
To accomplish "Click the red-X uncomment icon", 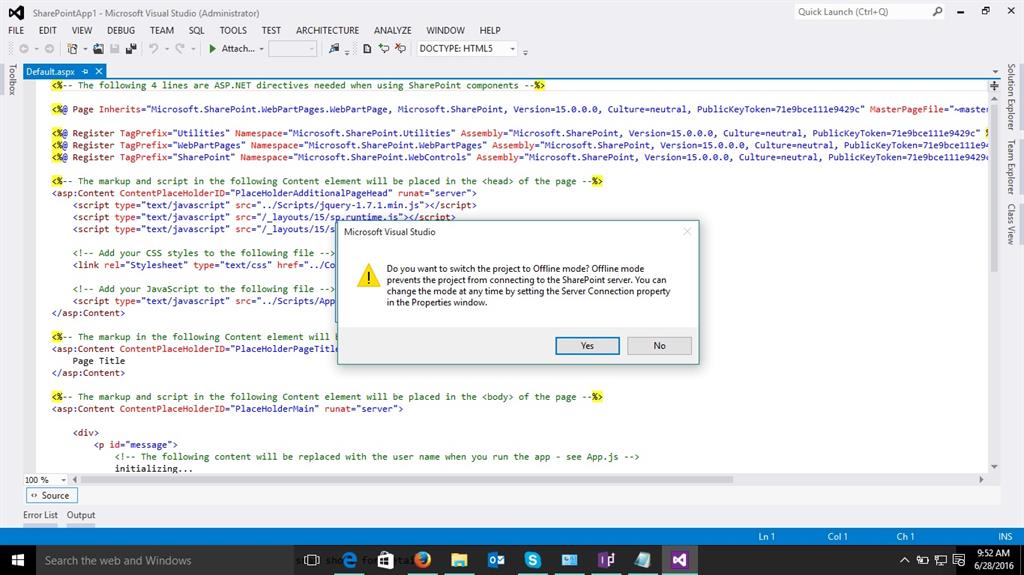I will pyautogui.click(x=400, y=48).
